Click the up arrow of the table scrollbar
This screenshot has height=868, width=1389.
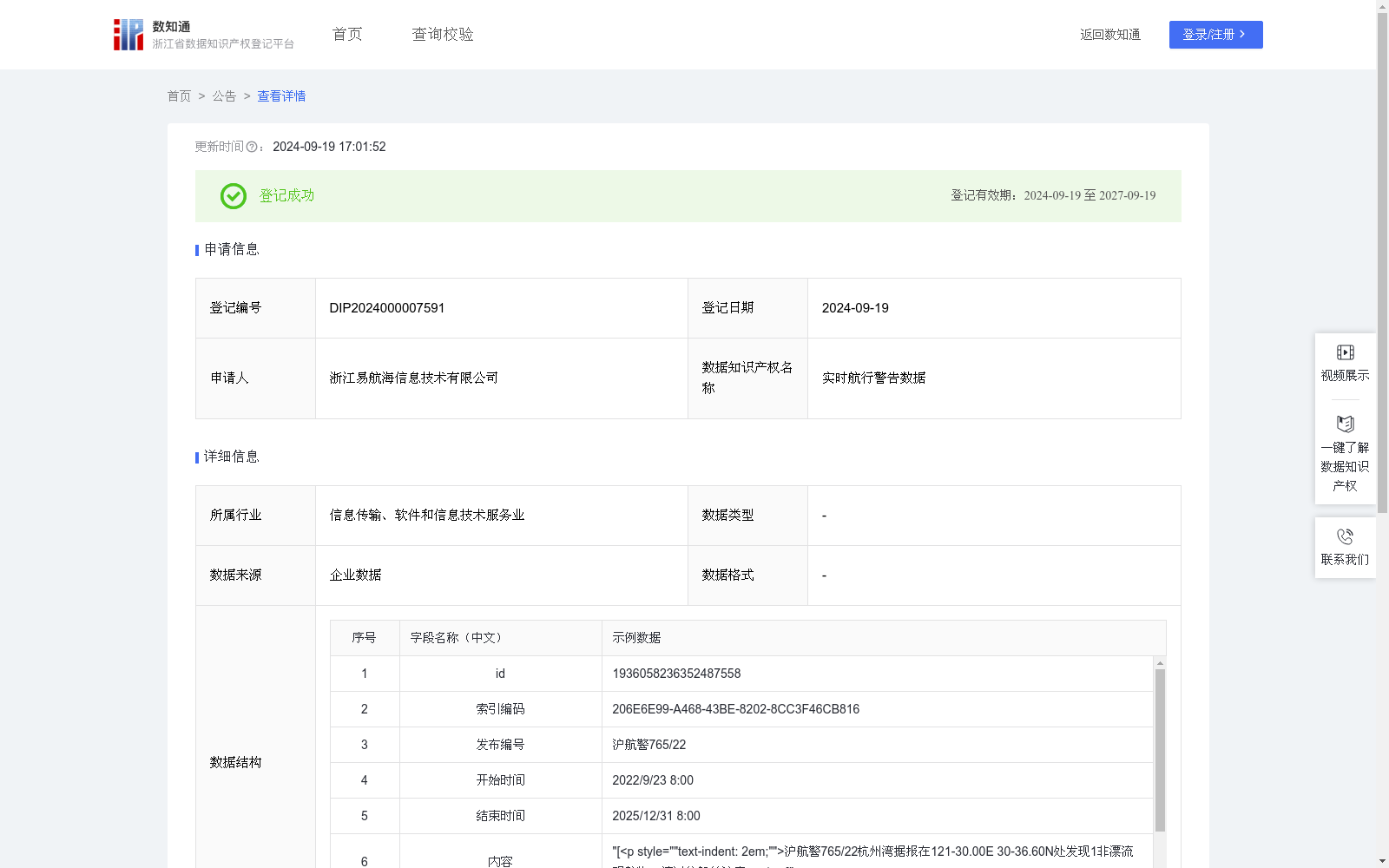1161,664
